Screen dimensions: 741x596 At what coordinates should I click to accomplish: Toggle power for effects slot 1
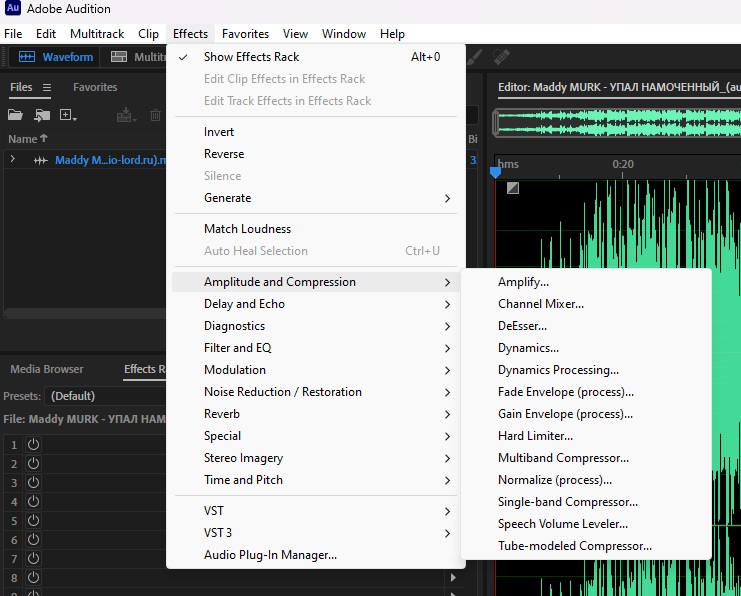point(33,444)
